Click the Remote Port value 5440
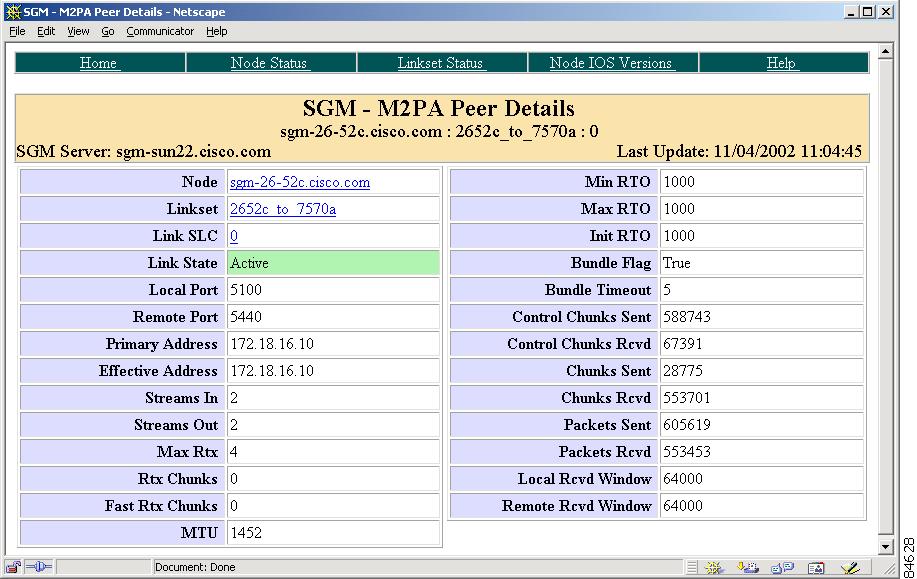The image size is (917, 579). point(246,316)
